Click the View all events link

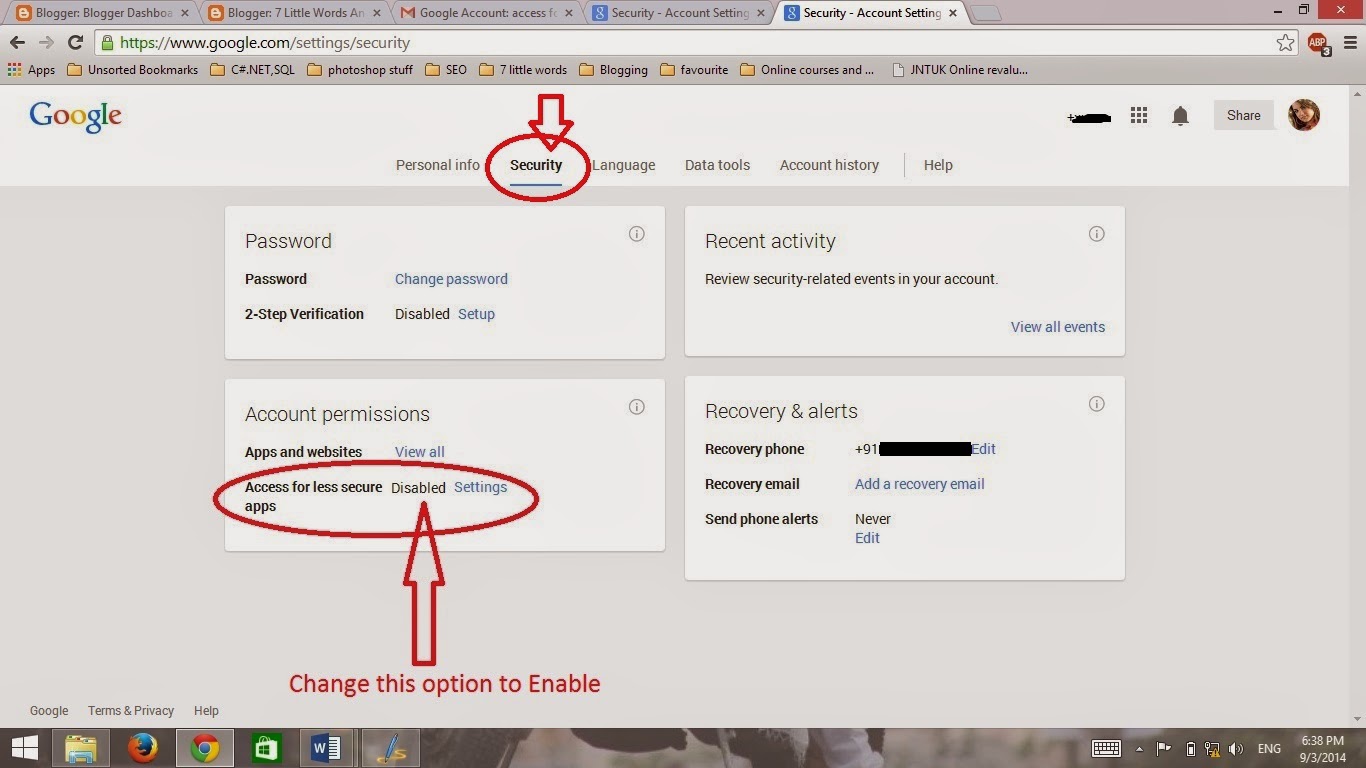click(x=1057, y=327)
